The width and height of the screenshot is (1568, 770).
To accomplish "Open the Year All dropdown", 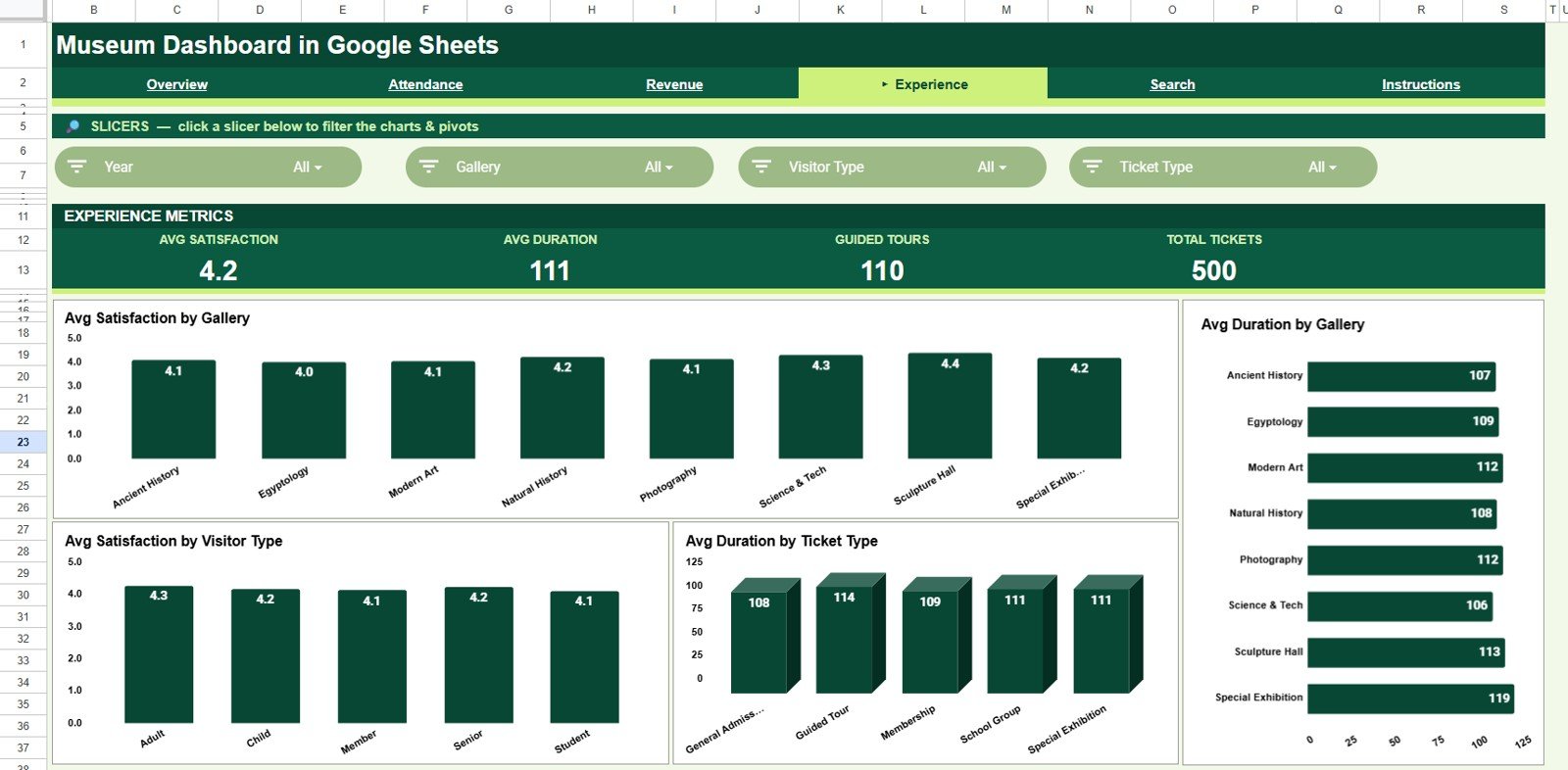I will tap(307, 168).
